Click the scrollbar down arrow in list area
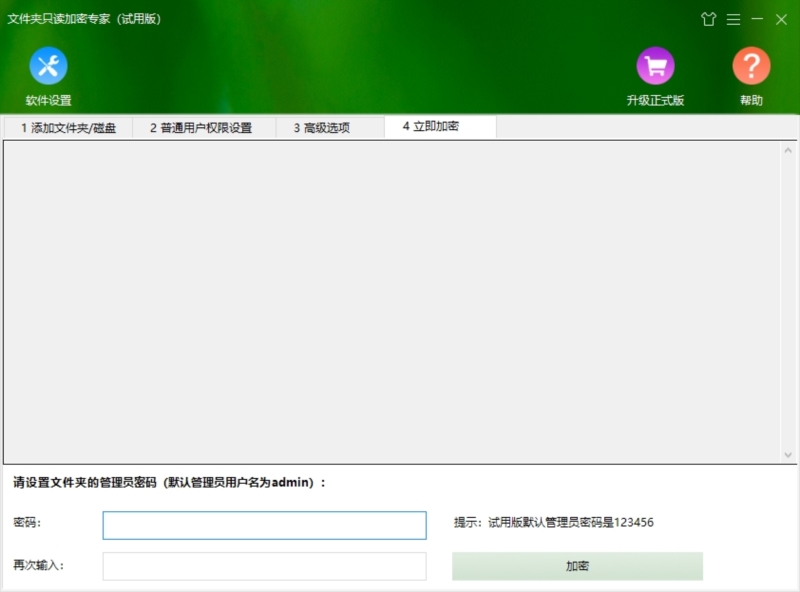This screenshot has width=800, height=592. [x=788, y=455]
